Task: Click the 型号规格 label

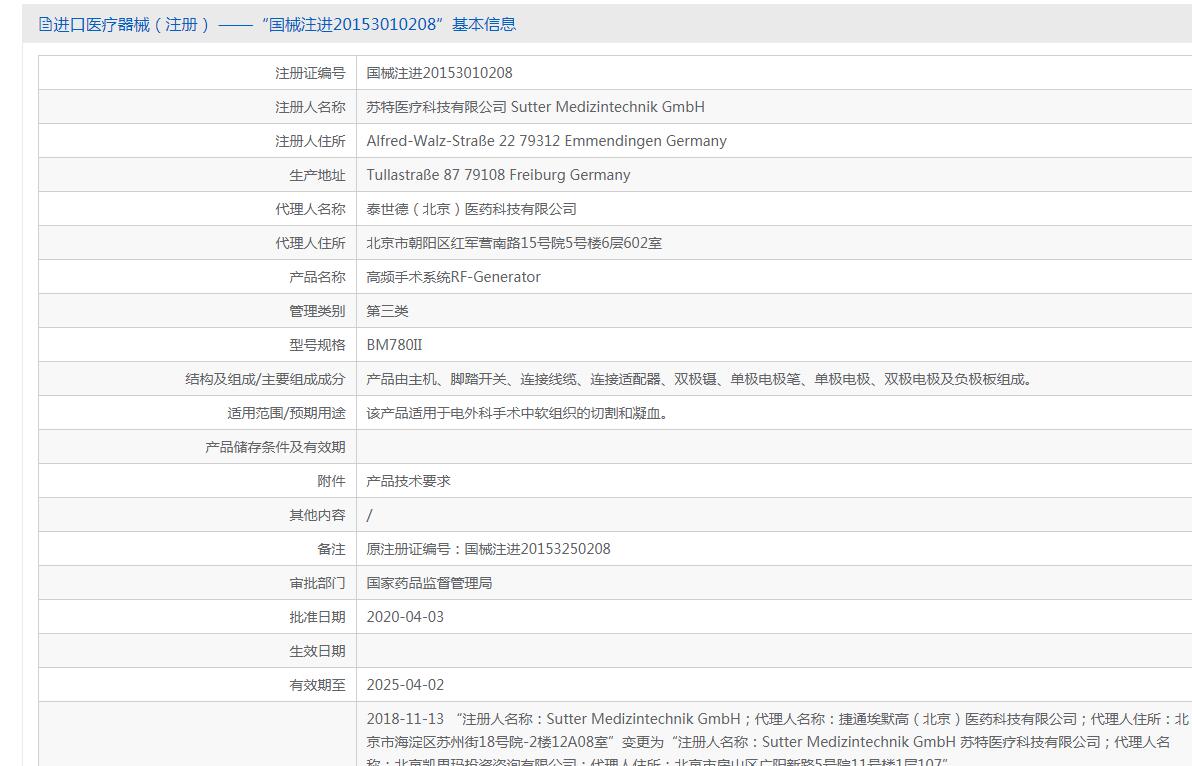Action: [317, 345]
